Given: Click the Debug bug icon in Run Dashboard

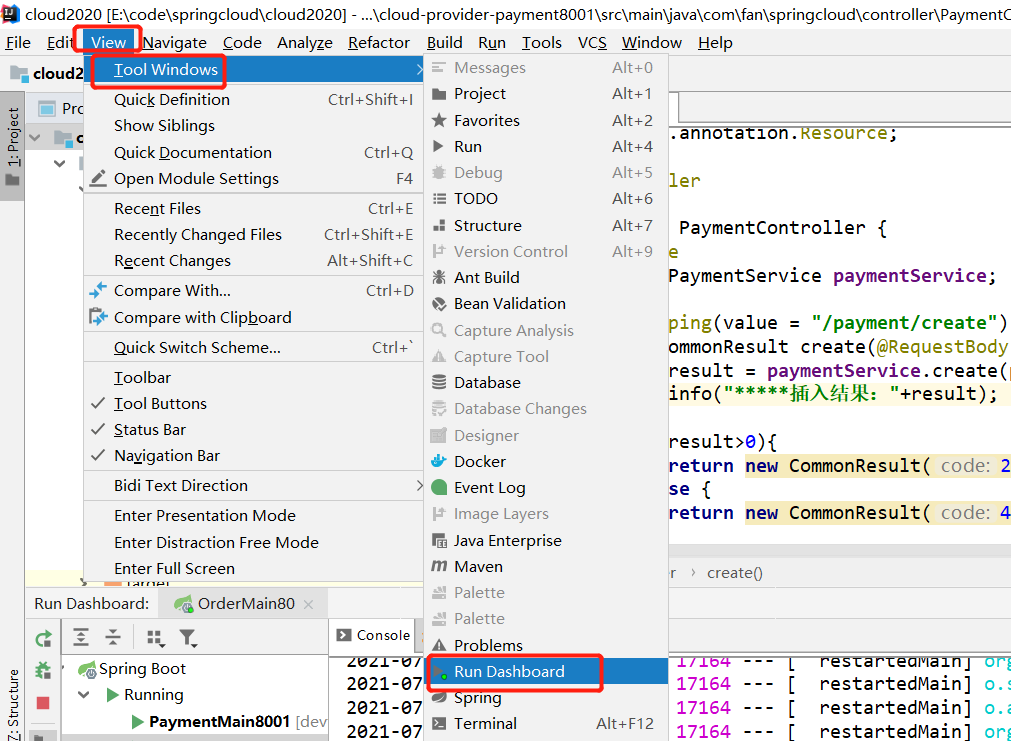Looking at the screenshot, I should [x=43, y=670].
